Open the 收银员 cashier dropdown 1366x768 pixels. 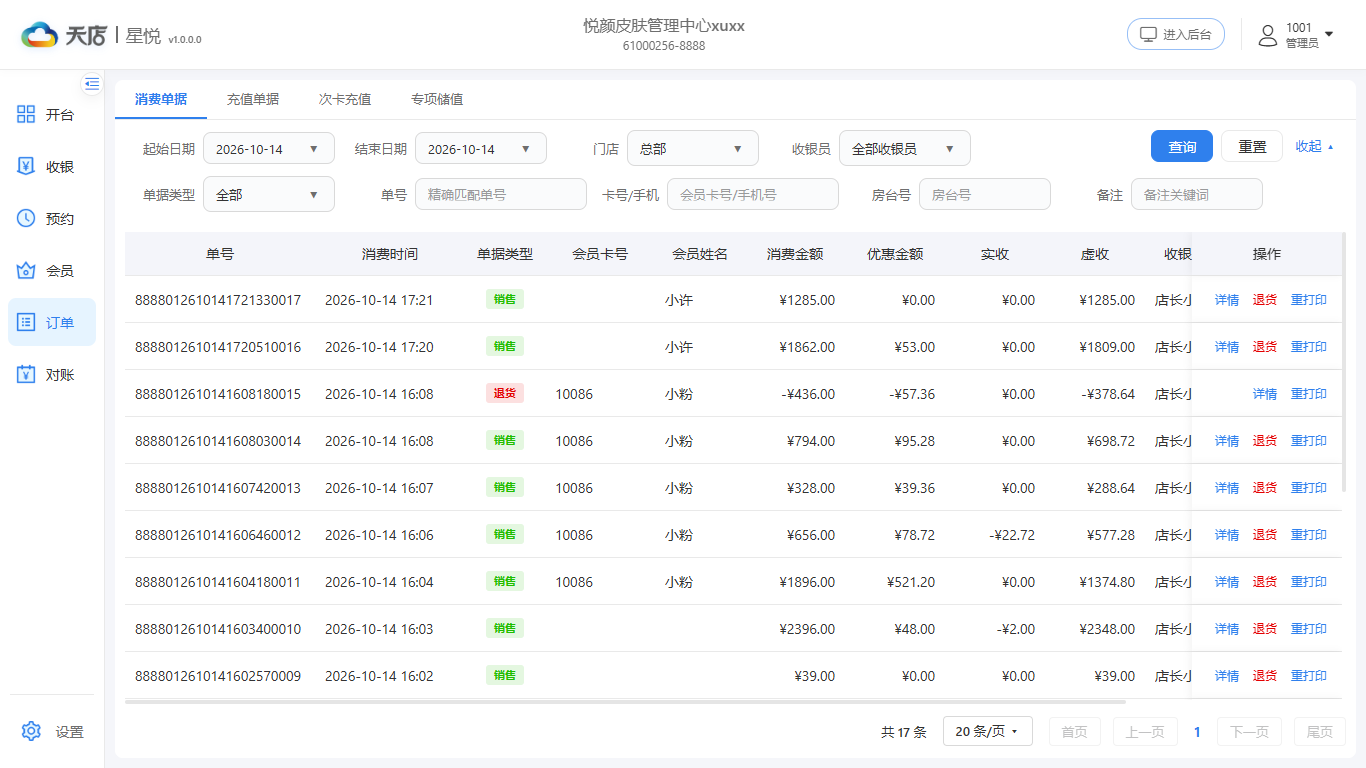pos(905,149)
